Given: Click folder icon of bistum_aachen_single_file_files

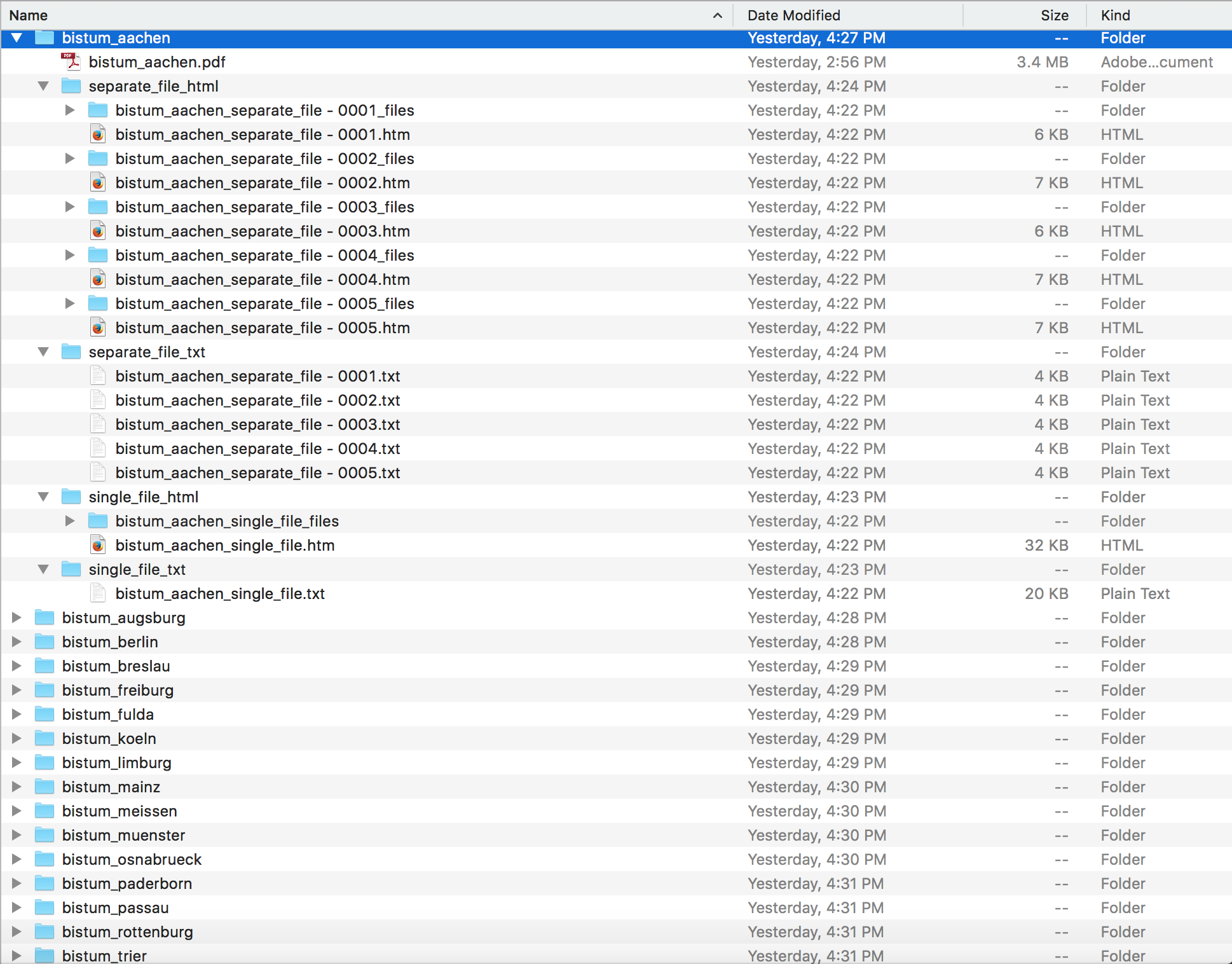Looking at the screenshot, I should coord(98,521).
